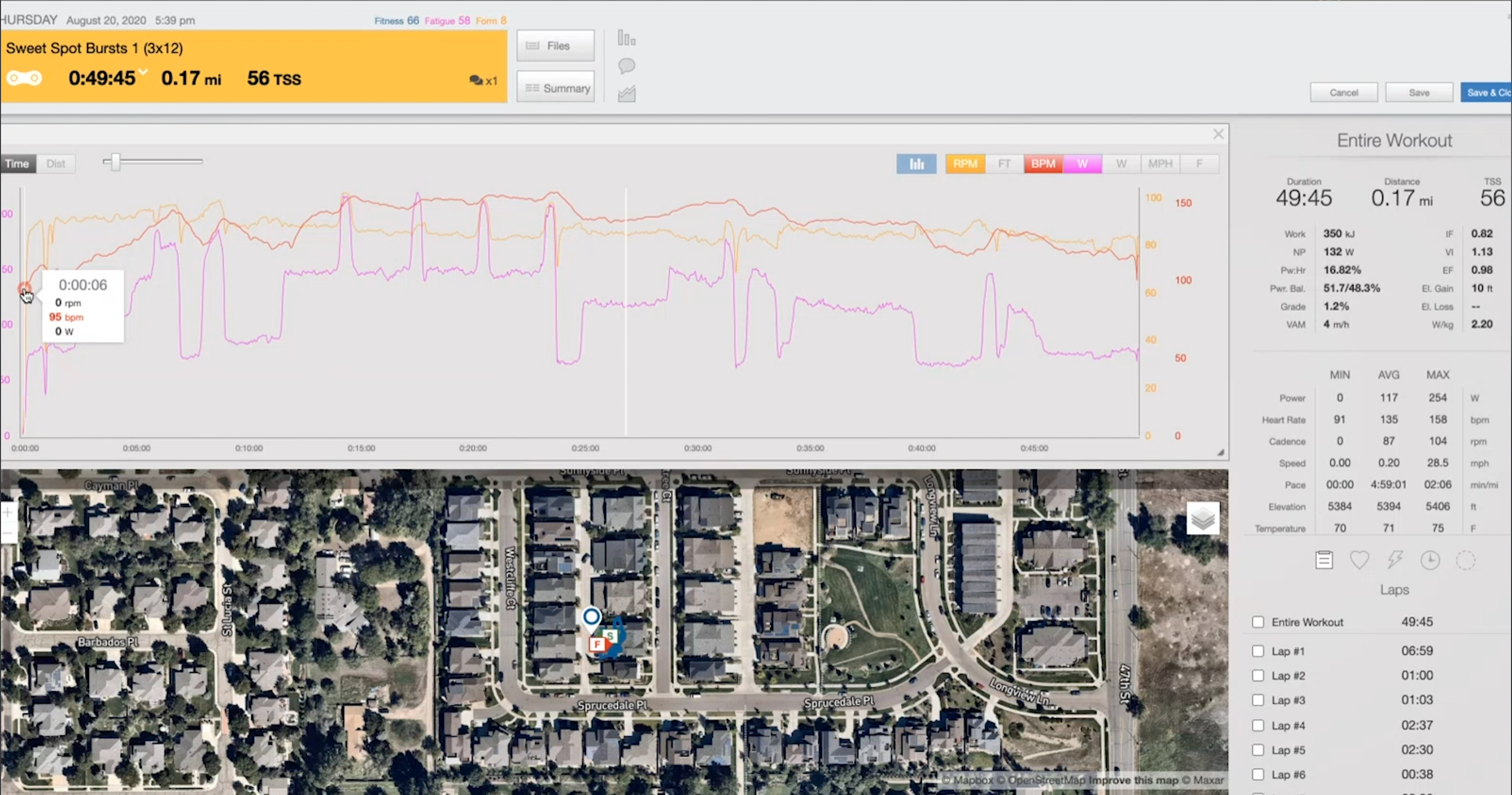
Task: Click the Summary button
Action: (x=555, y=87)
